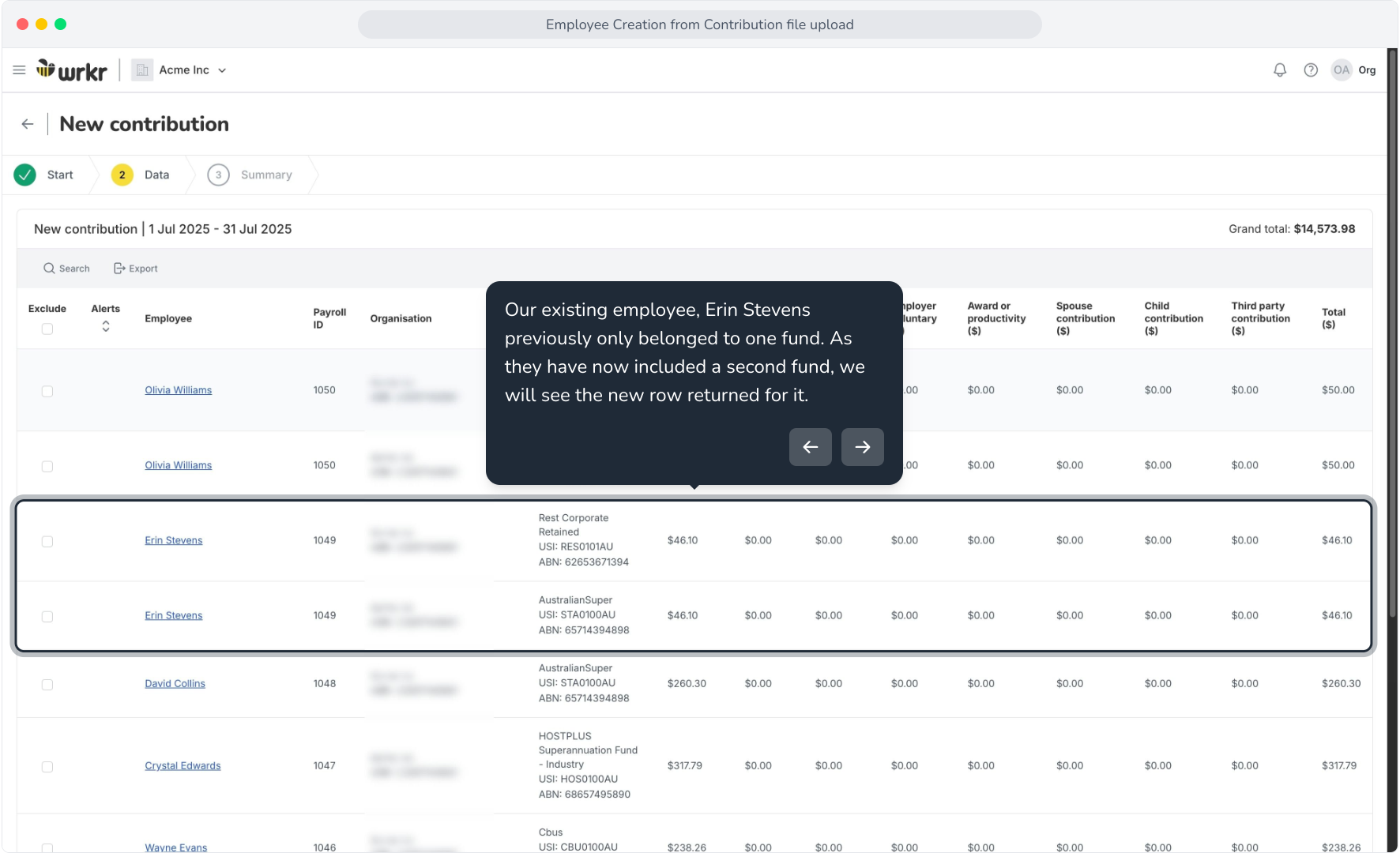Sort by Alerts column arrows
1400x853 pixels.
(106, 326)
